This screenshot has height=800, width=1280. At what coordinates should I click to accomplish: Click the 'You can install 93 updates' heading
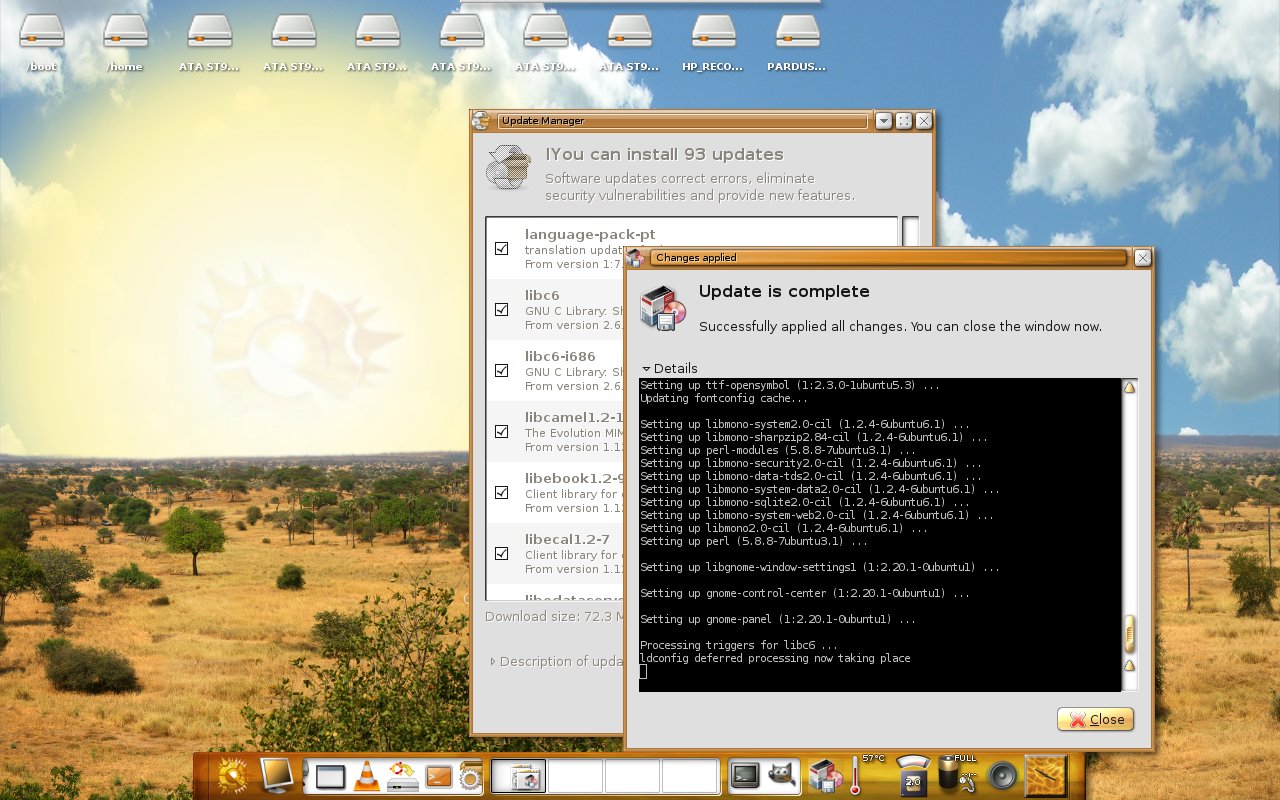(664, 154)
